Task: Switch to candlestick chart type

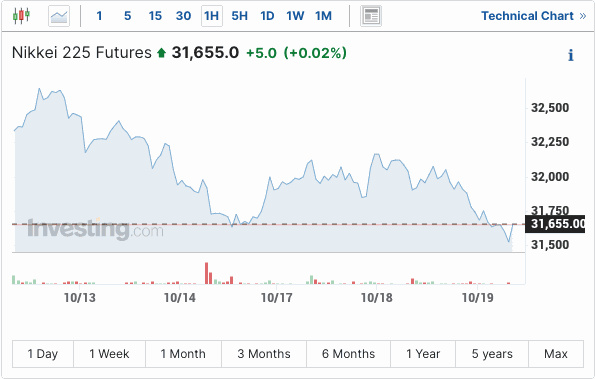Action: pyautogui.click(x=21, y=16)
